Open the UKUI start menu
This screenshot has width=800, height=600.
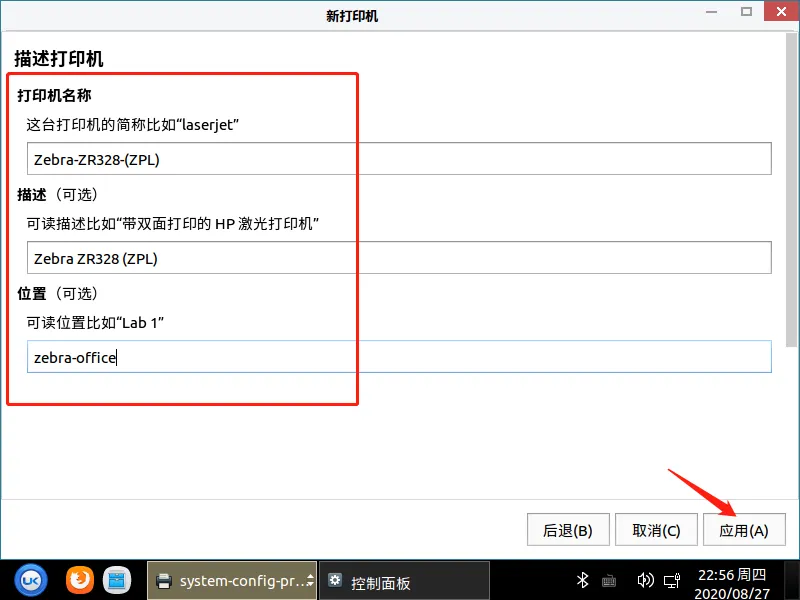pyautogui.click(x=32, y=580)
